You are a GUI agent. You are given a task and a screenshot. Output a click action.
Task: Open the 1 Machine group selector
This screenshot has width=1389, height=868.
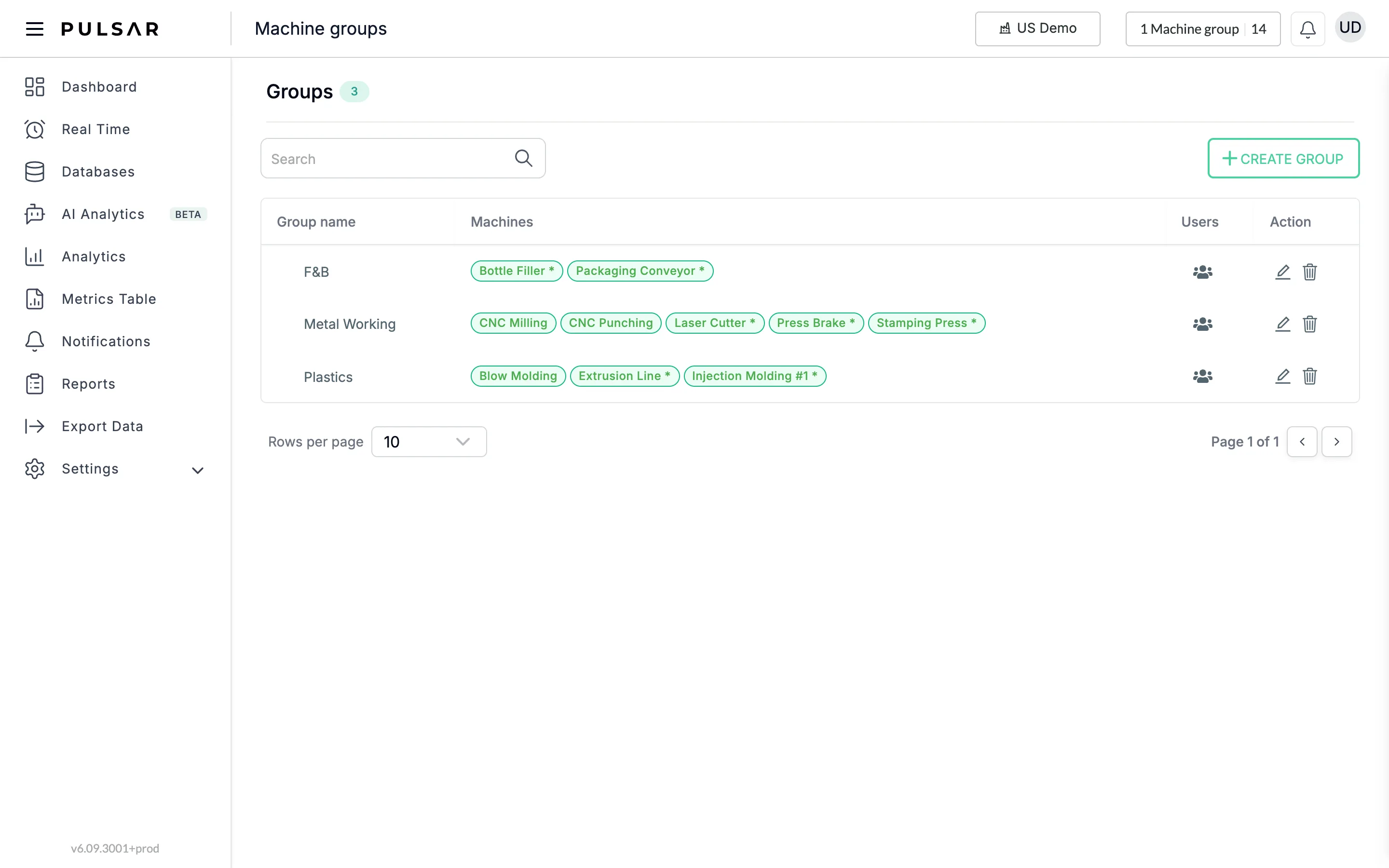click(1202, 29)
